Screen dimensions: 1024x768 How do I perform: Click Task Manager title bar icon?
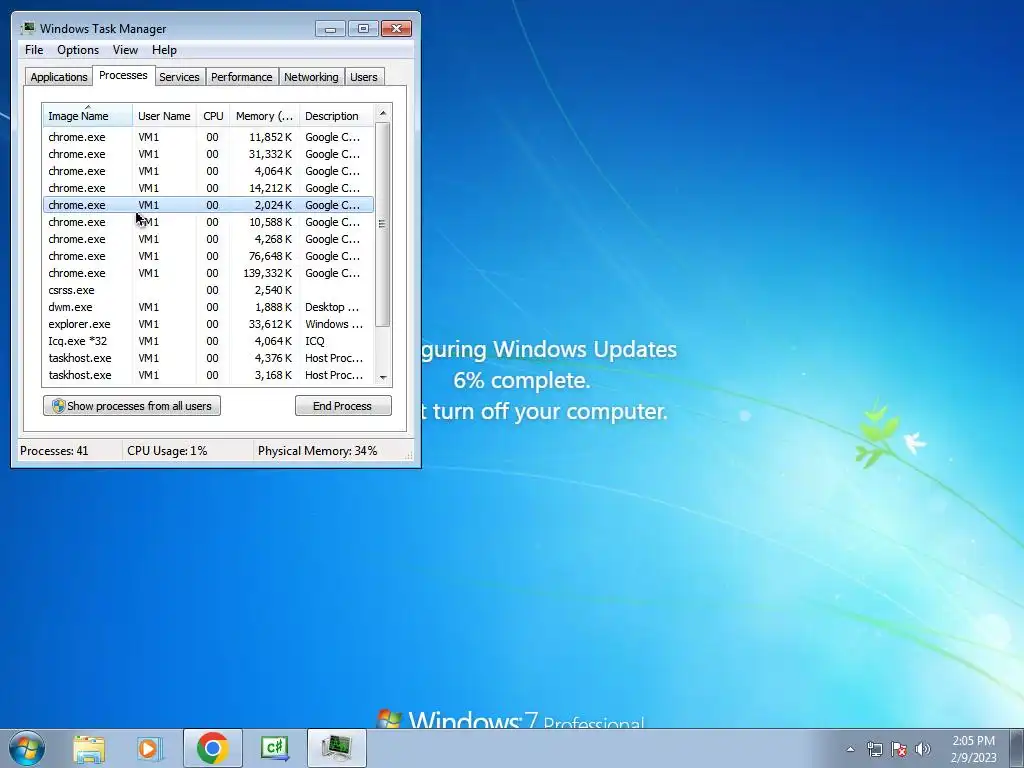coord(27,28)
